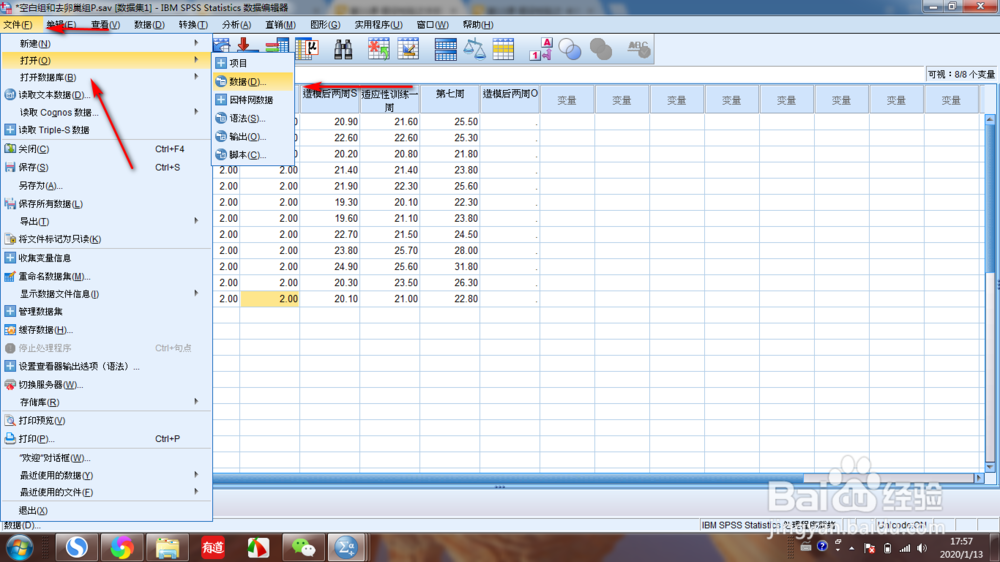Select Print (打印) in the File menu

click(106, 439)
